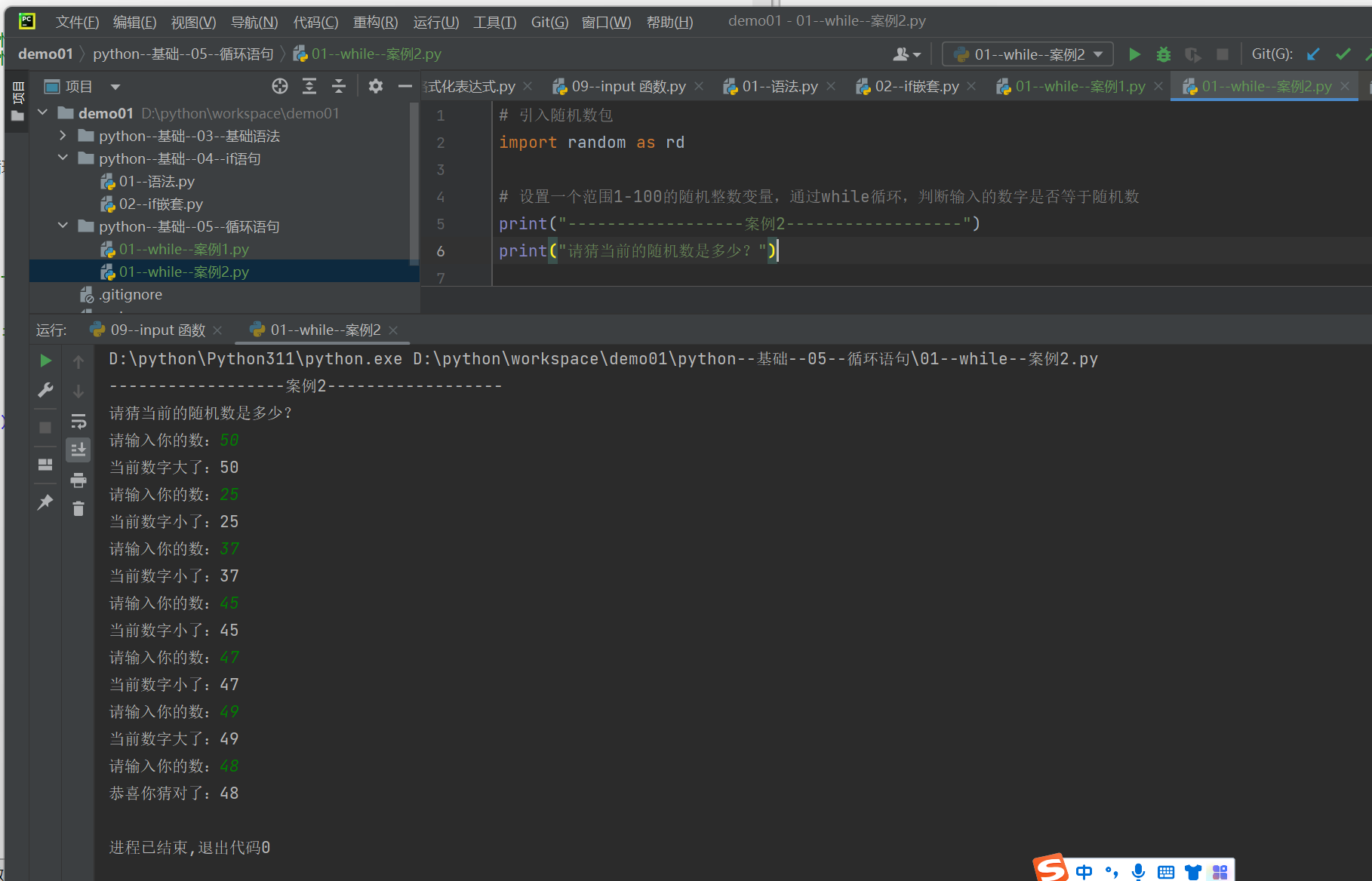
Task: Close the 01--while--案例1.py editor tab
Action: coord(1158,87)
